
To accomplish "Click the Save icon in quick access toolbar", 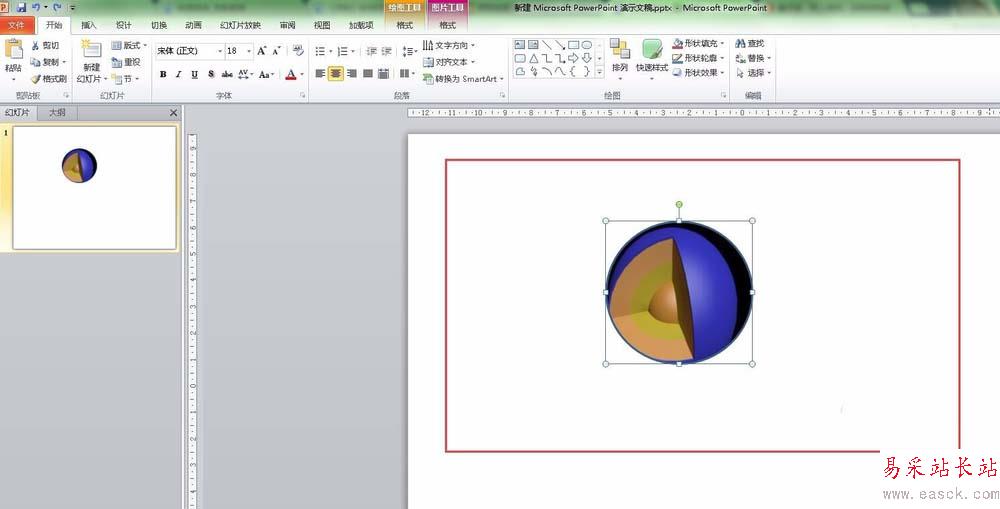I will [21, 7].
